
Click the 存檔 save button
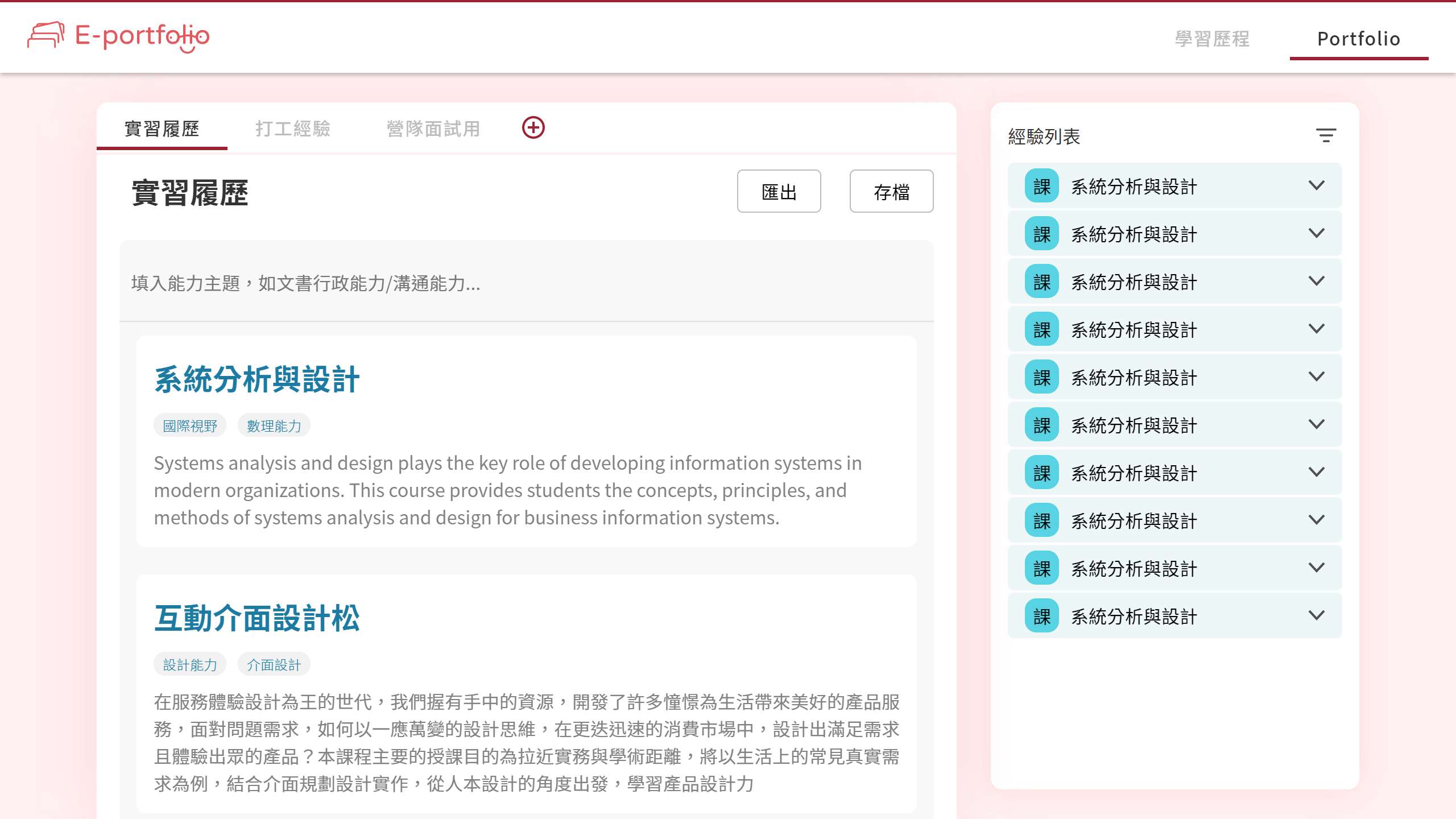pos(891,192)
